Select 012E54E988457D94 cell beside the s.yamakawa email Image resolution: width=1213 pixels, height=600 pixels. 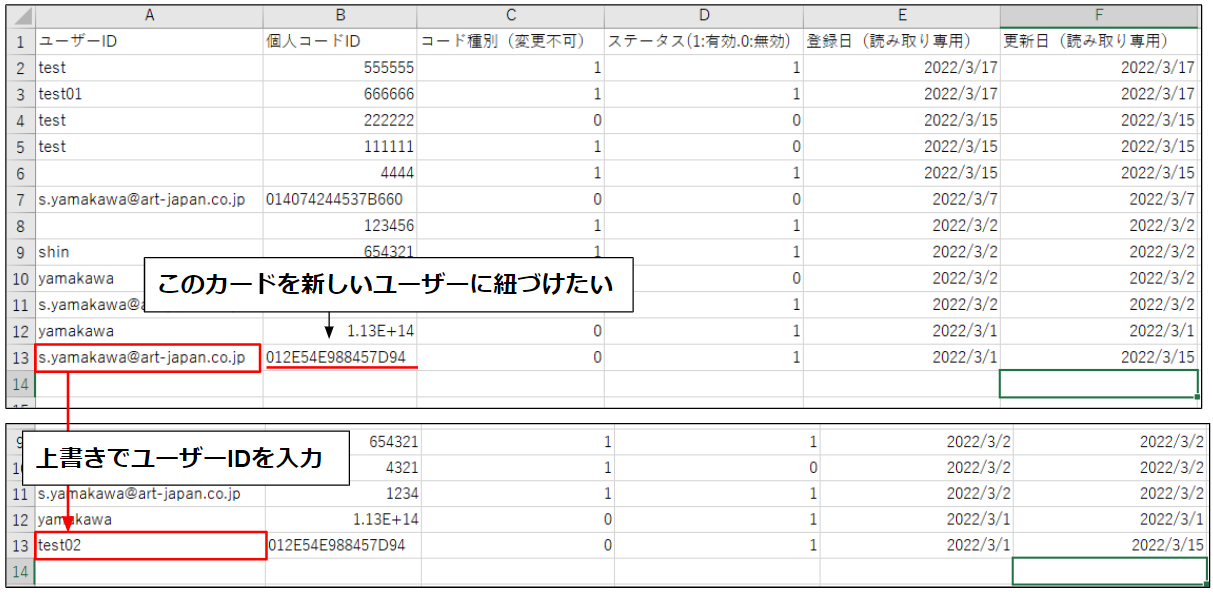[x=341, y=357]
